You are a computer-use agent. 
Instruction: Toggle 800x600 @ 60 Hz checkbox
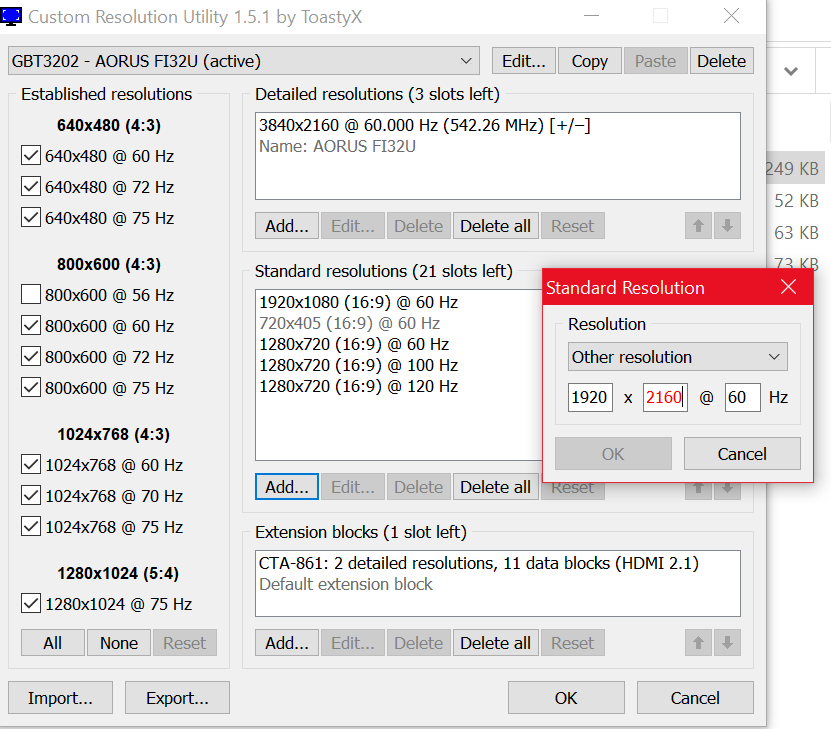tap(31, 326)
